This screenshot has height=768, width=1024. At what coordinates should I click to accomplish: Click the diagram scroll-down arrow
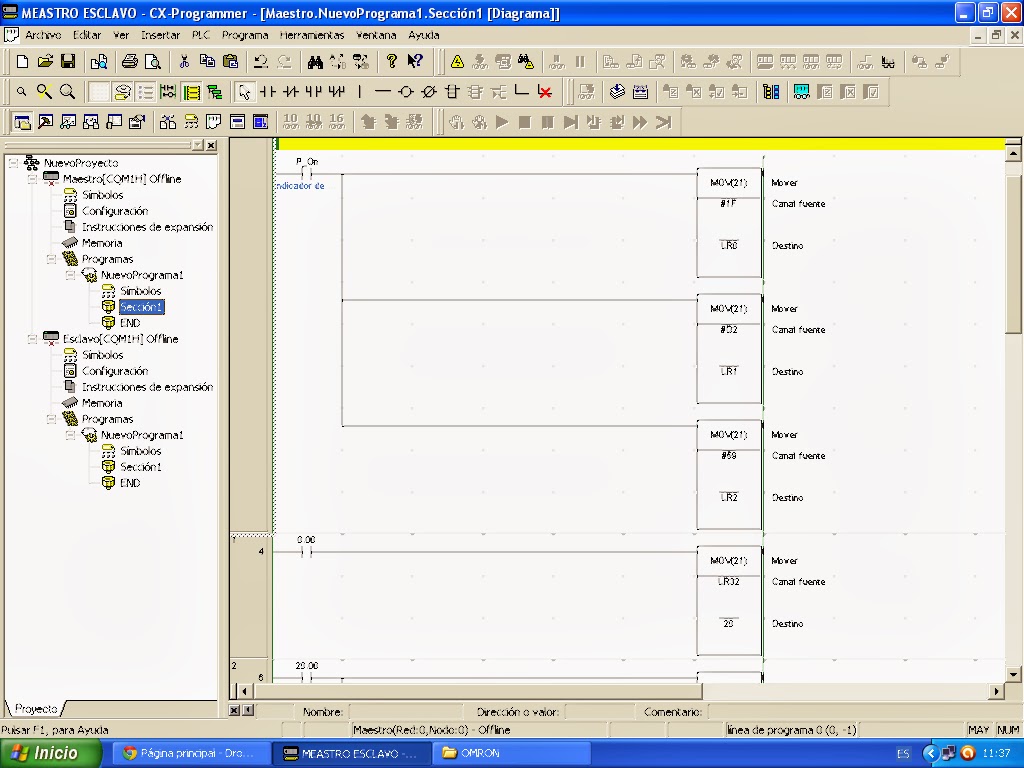point(1013,675)
